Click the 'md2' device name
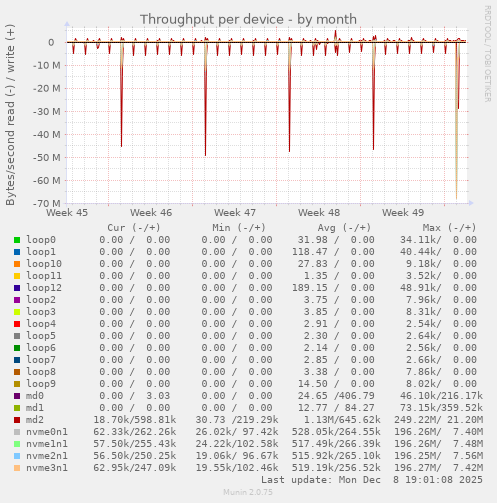Image resolution: width=497 pixels, height=503 pixels. (35, 420)
